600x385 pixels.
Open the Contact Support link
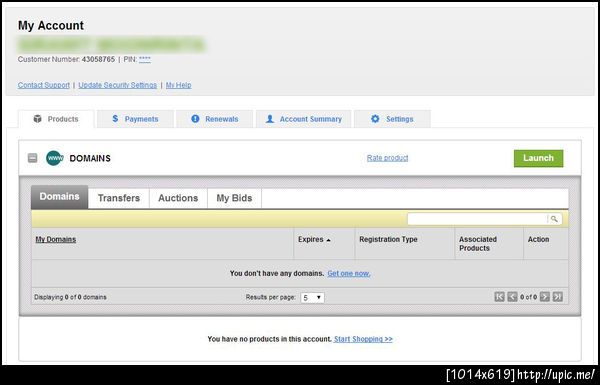pos(44,85)
